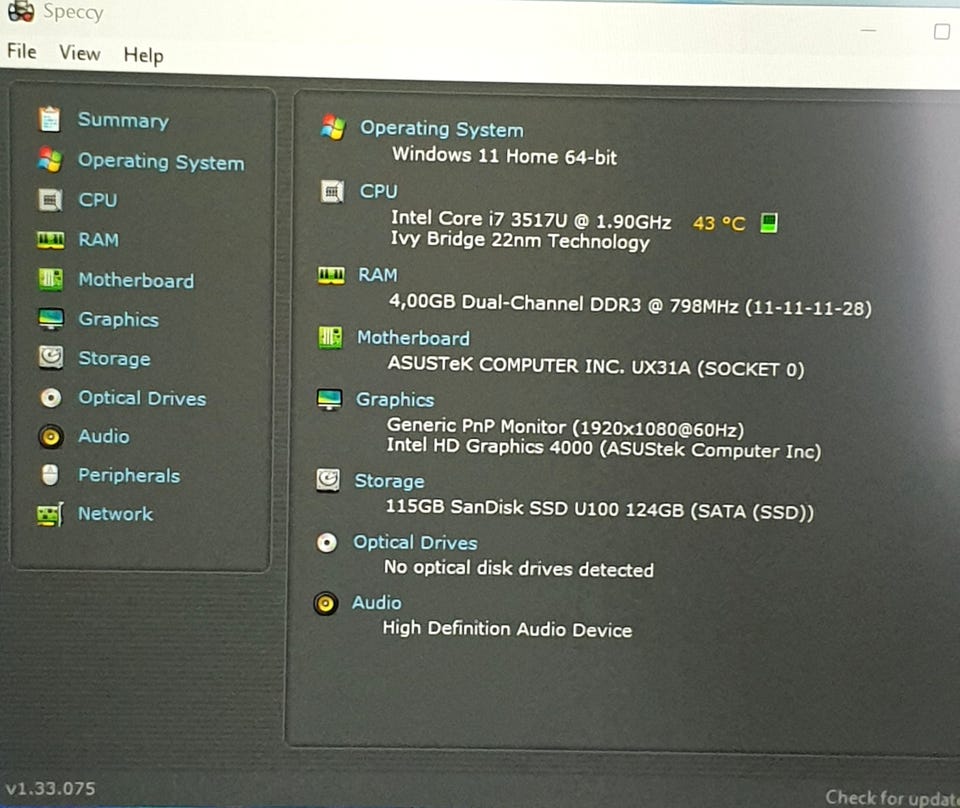This screenshot has width=960, height=808.
Task: Select CPU in the sidebar
Action: click(x=97, y=200)
